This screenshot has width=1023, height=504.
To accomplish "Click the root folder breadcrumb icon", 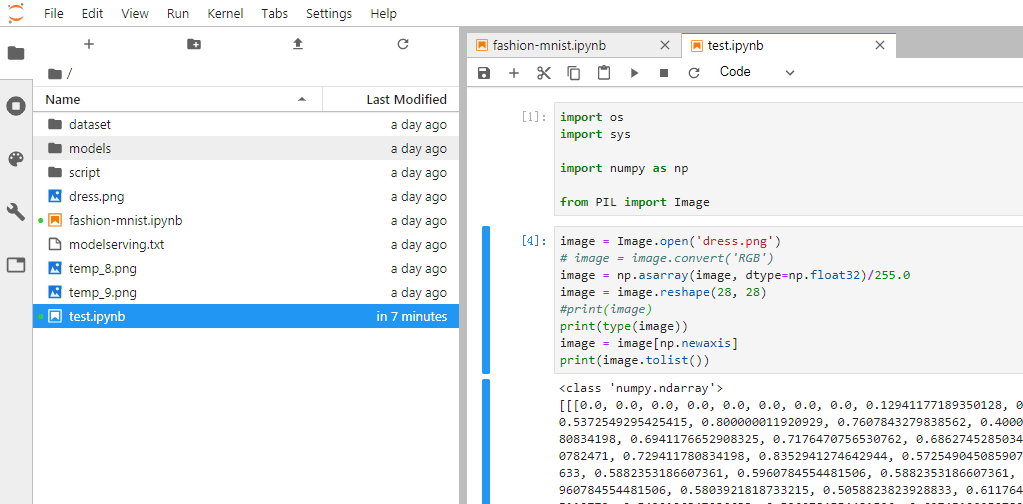I will tap(55, 74).
